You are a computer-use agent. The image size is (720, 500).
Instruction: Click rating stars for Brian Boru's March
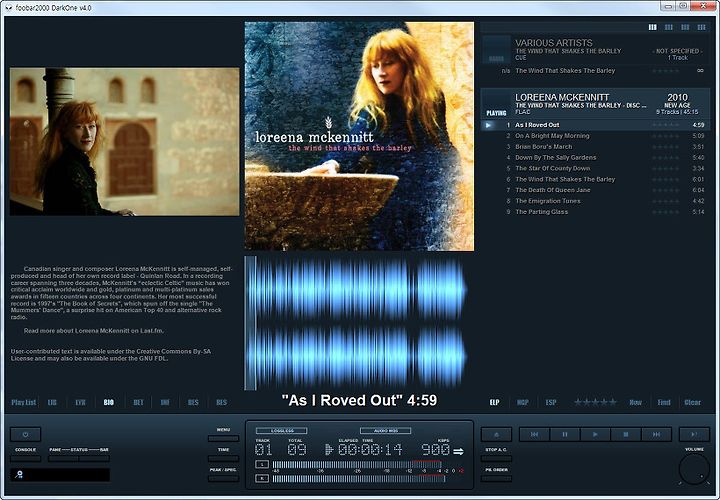[665, 147]
